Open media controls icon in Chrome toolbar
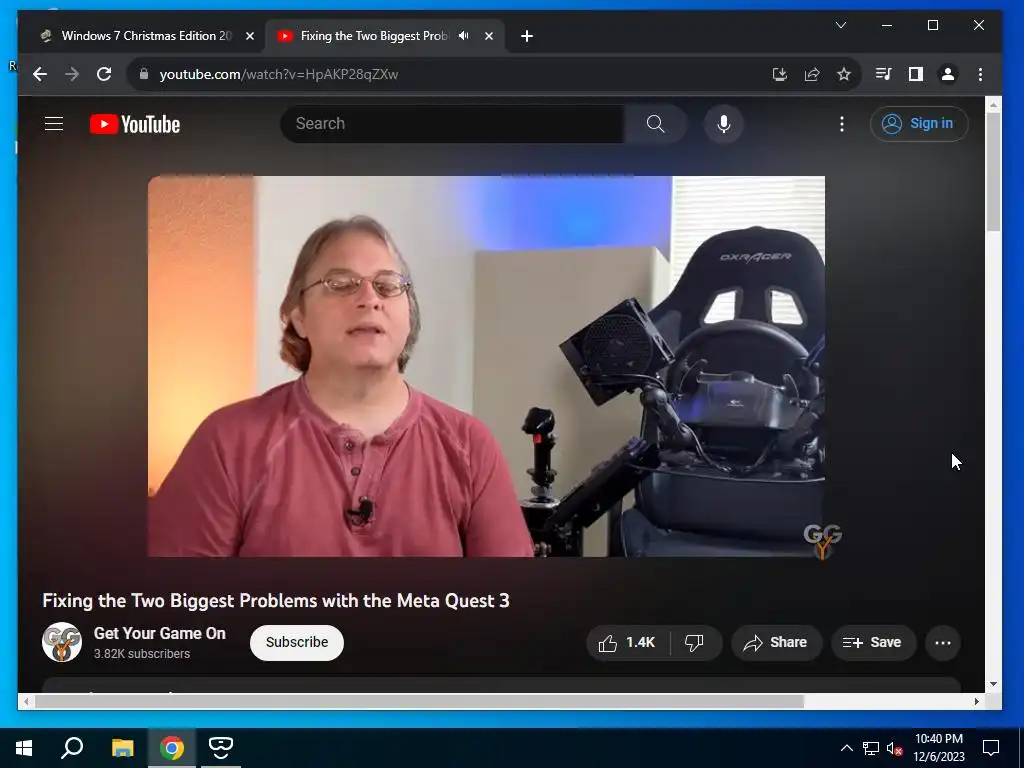 click(884, 74)
